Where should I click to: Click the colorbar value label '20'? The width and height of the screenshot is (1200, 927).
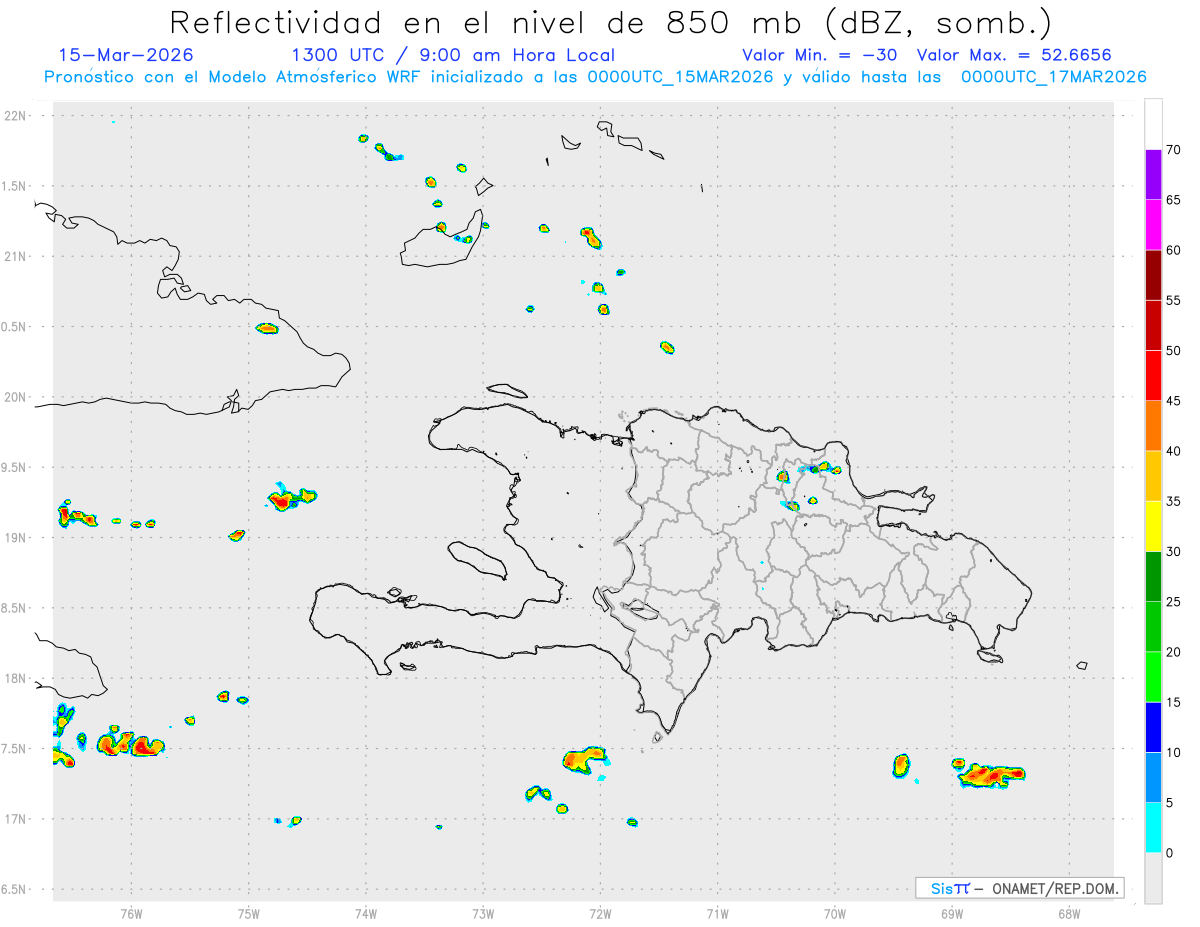coord(1174,652)
